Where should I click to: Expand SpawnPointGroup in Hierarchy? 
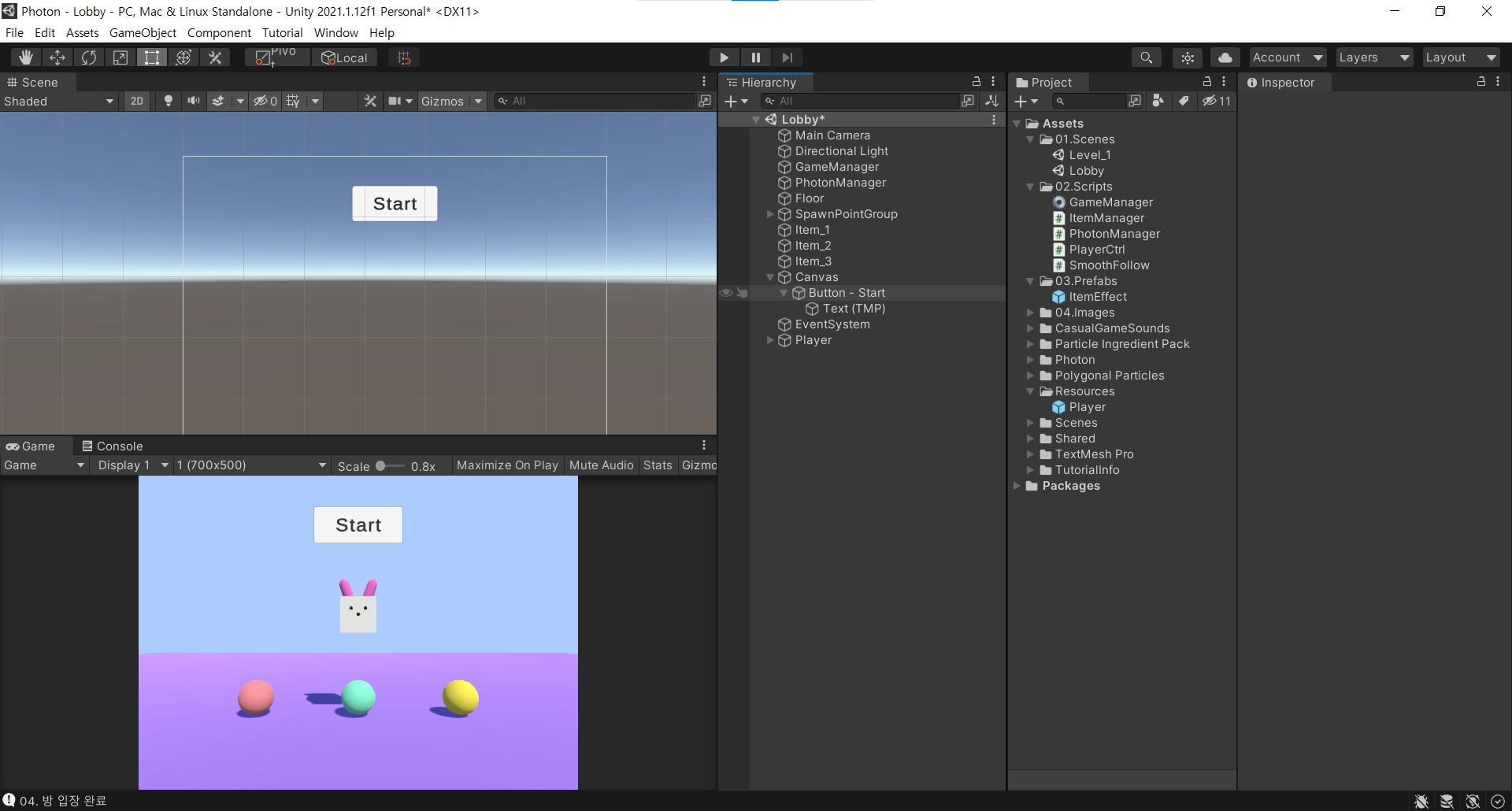click(770, 214)
